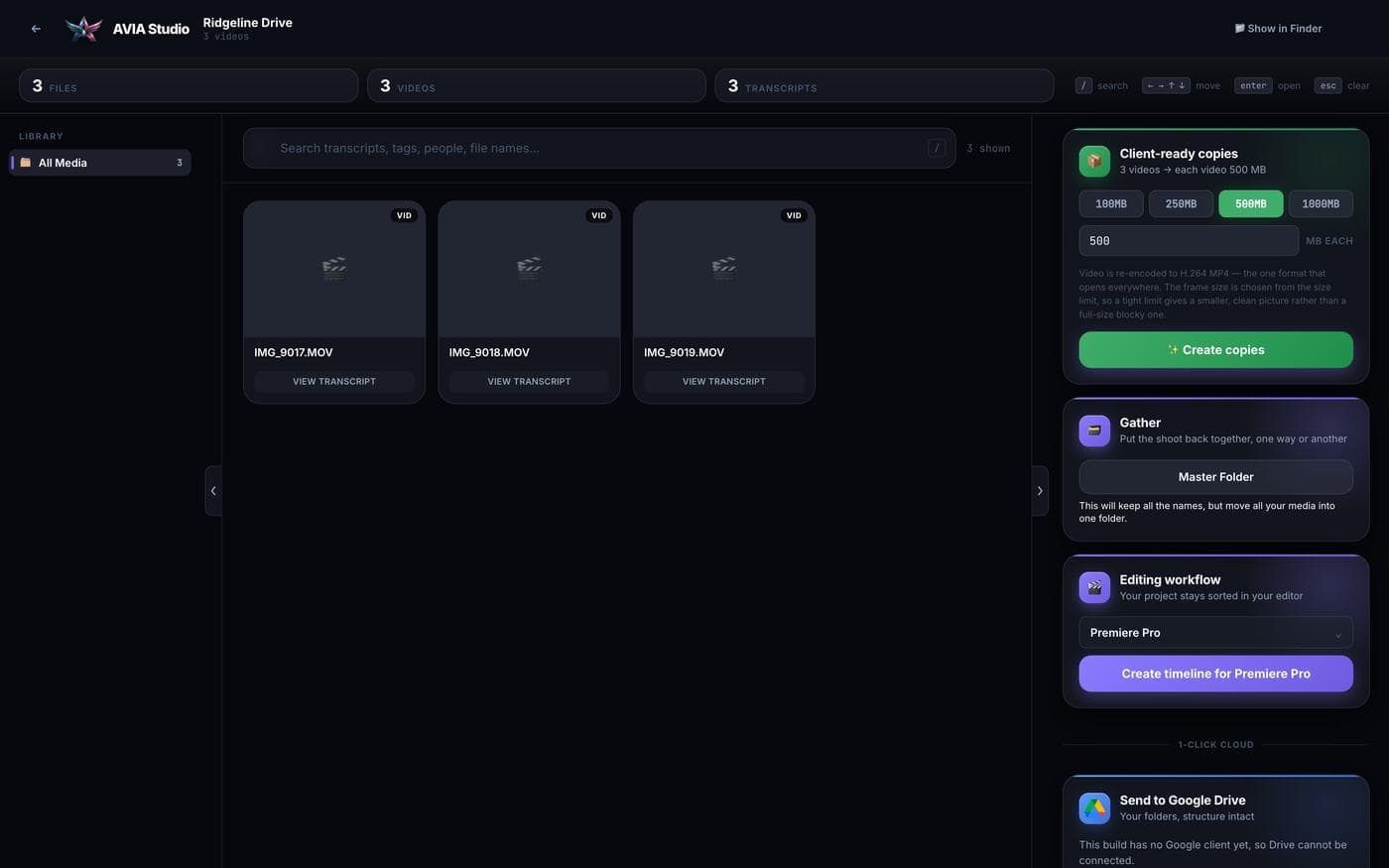Click the Send to Google Drive heading

(x=1183, y=801)
